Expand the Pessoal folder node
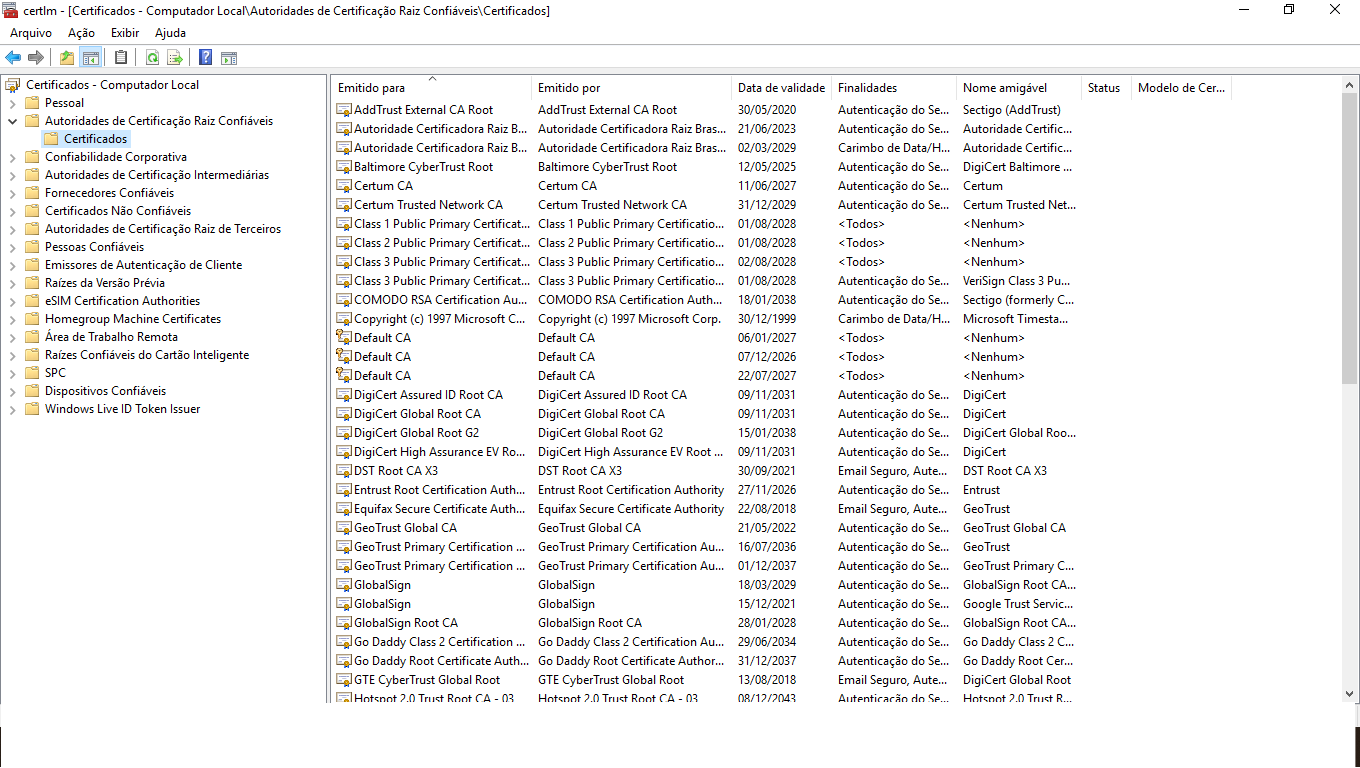The height and width of the screenshot is (768, 1360). pyautogui.click(x=12, y=103)
